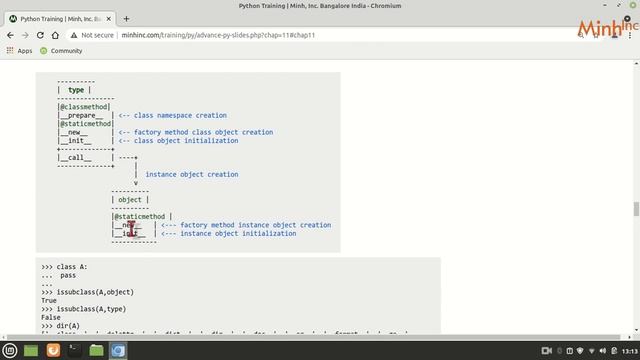Viewport: 640px width, 360px height.
Task: Click the '__prepare__' method text
Action: click(82, 116)
